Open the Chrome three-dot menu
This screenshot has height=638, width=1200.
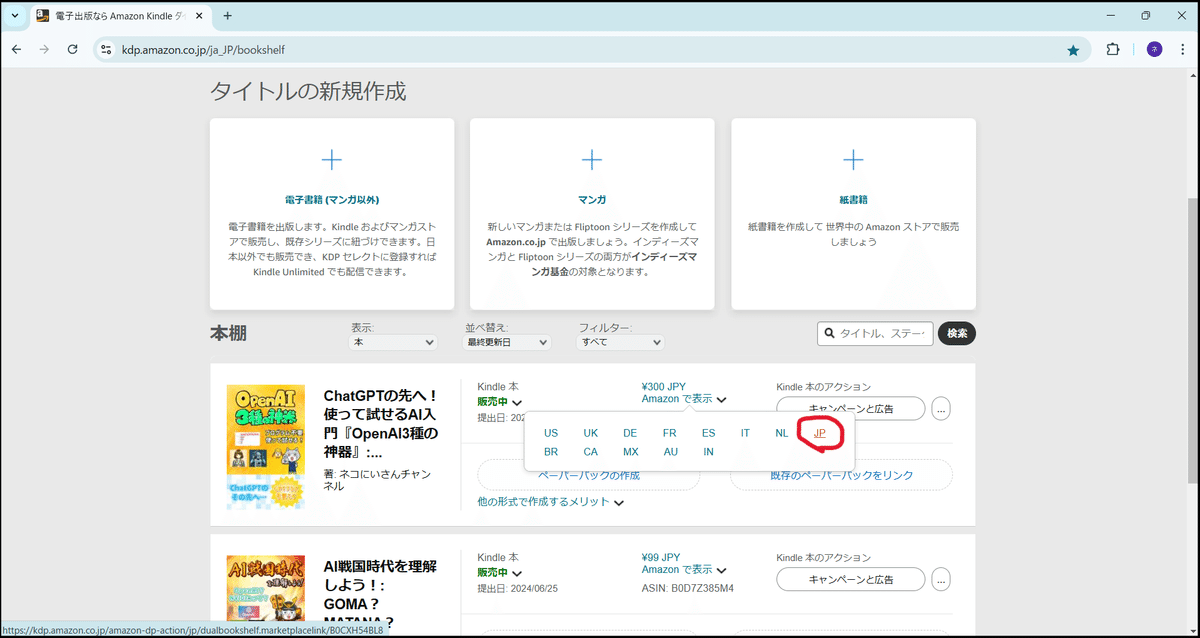[1183, 49]
